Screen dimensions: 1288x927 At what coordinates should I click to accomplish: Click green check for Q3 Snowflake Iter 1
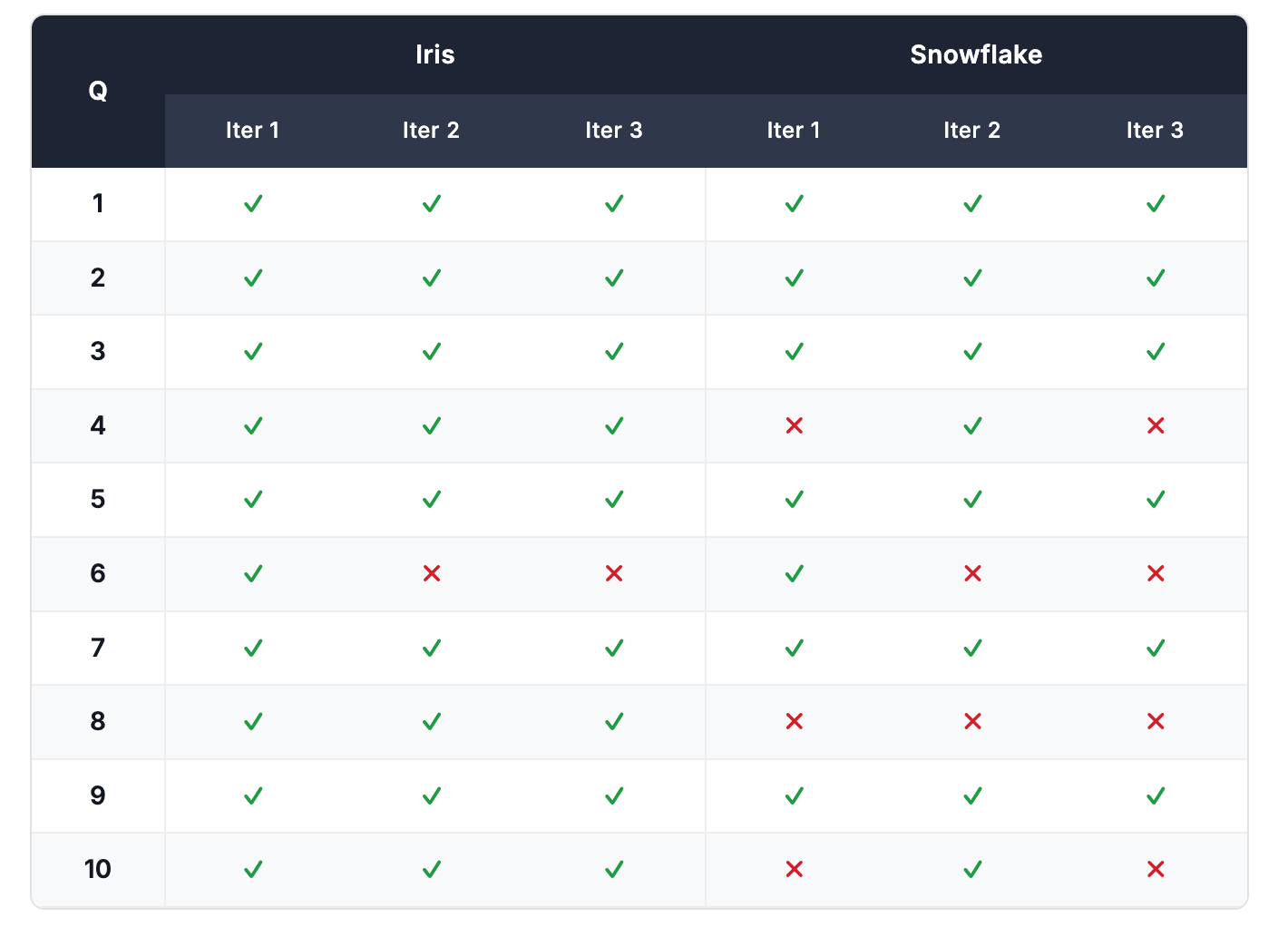point(795,351)
